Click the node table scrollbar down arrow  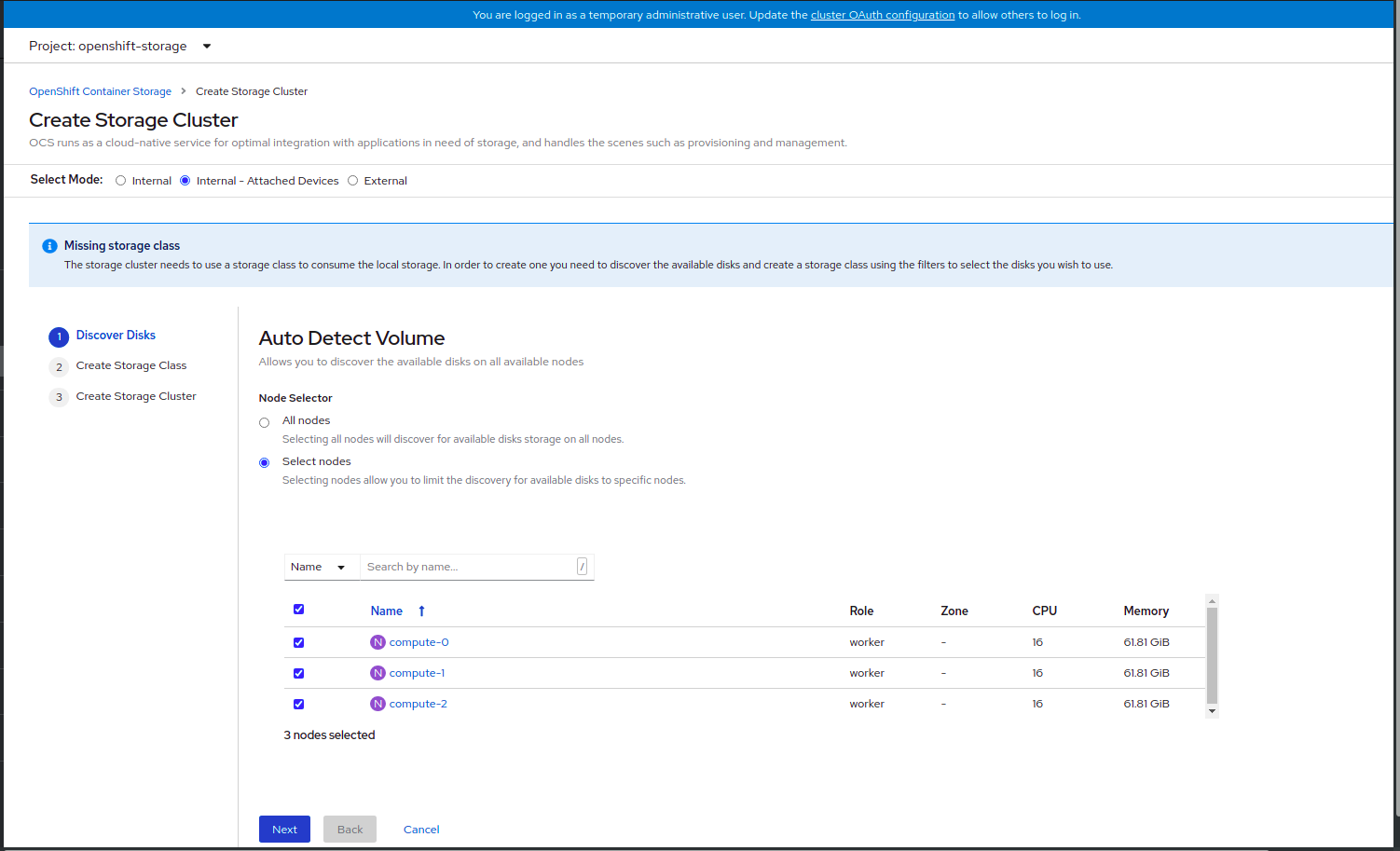click(x=1212, y=711)
